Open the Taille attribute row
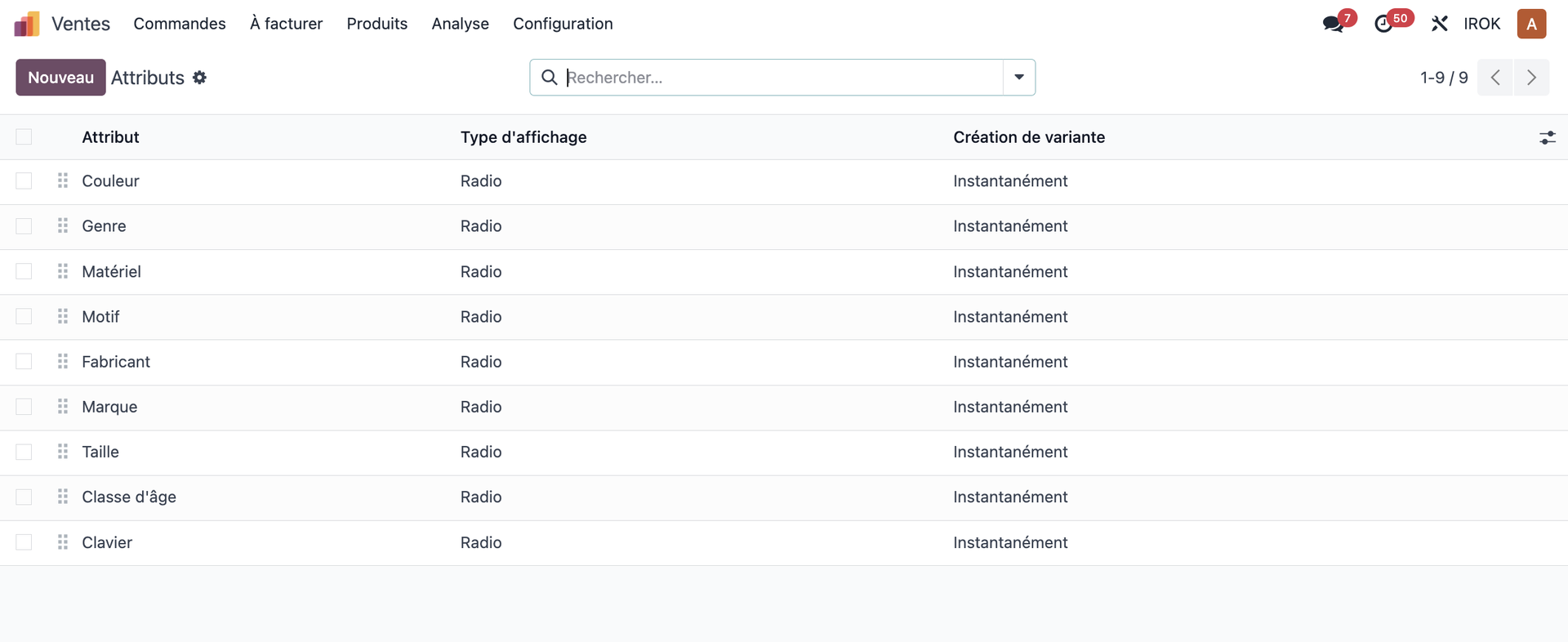The height and width of the screenshot is (642, 1568). click(x=784, y=453)
